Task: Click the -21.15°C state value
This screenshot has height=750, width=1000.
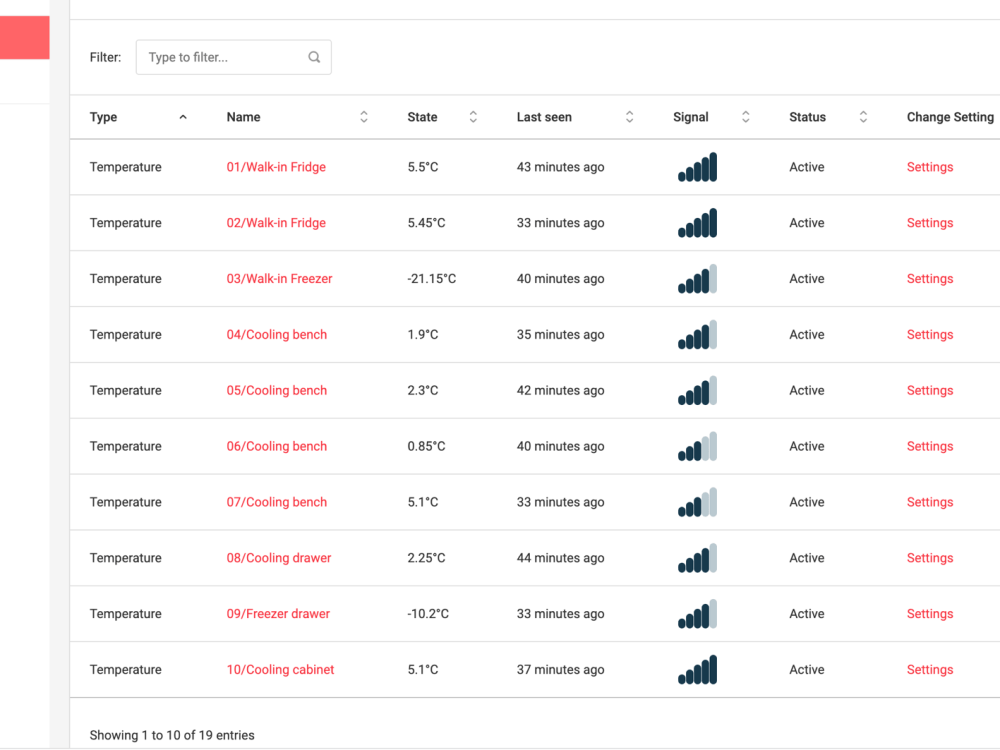Action: 432,279
